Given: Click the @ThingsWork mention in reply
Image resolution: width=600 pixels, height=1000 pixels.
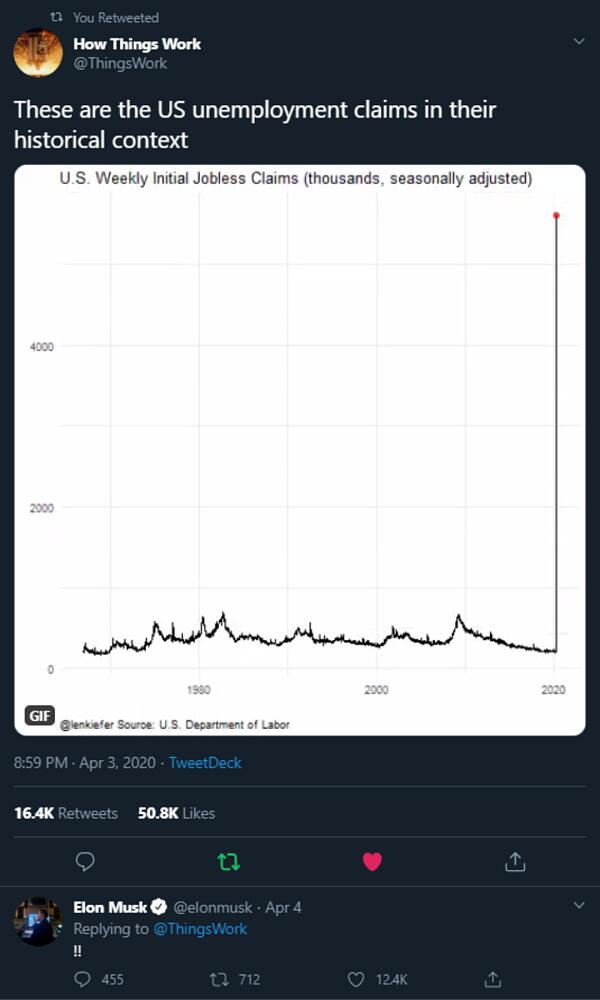Looking at the screenshot, I should click(199, 929).
